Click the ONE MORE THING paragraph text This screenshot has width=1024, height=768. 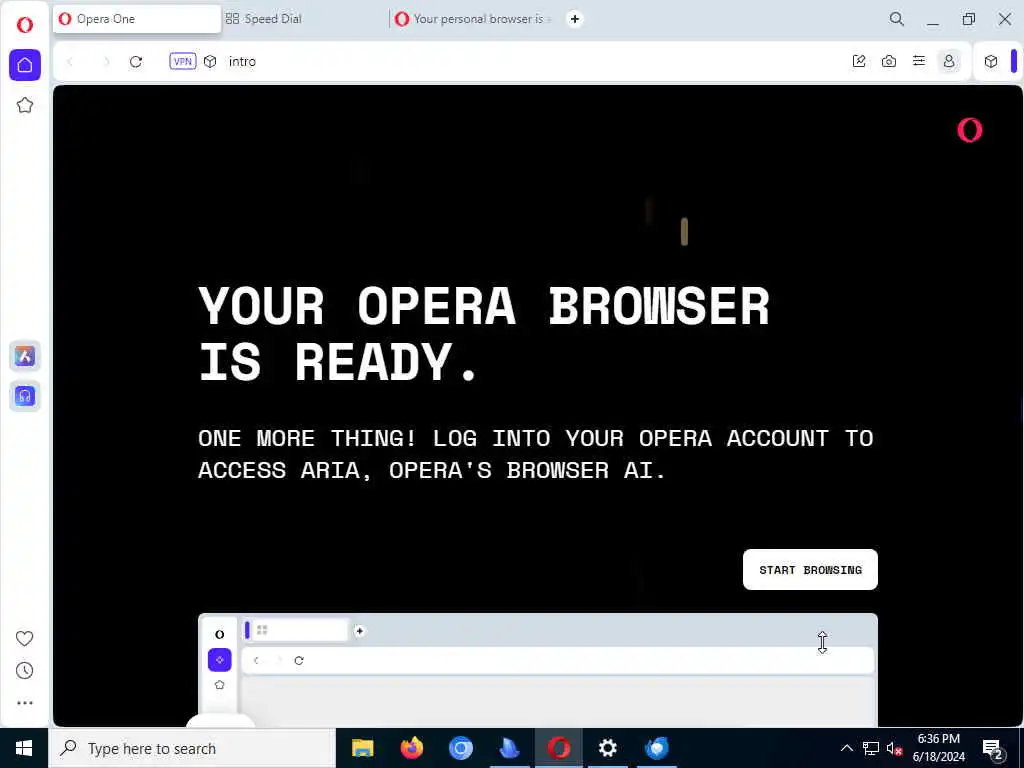click(536, 454)
